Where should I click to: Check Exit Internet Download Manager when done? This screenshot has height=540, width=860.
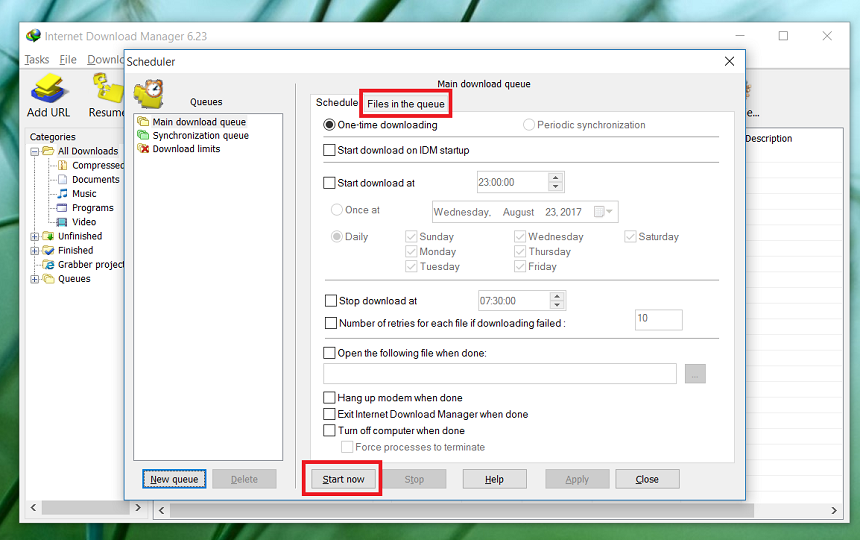(x=329, y=414)
